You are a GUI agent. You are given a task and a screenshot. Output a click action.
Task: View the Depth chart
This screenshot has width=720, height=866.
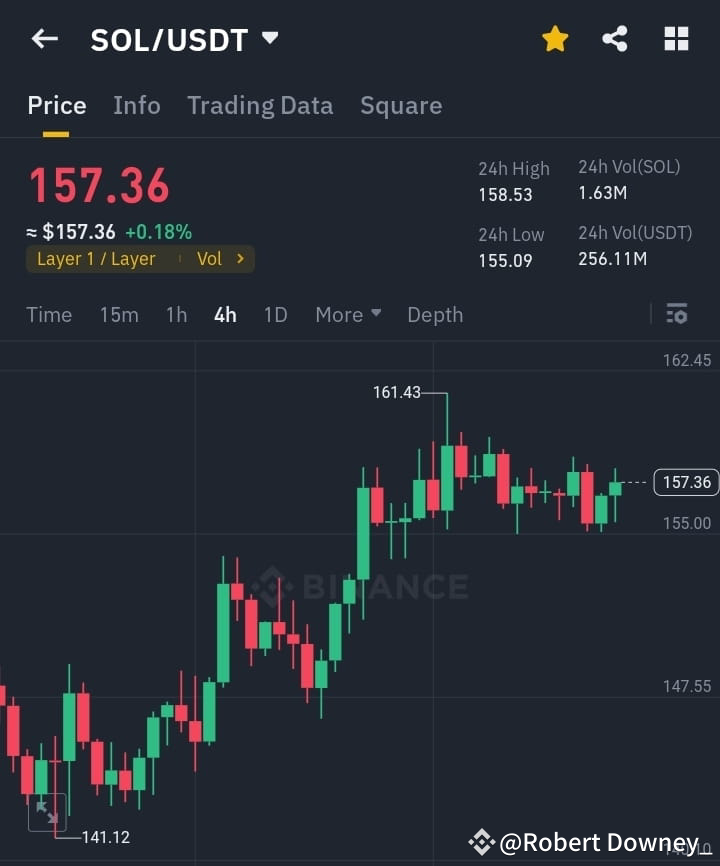(x=435, y=314)
